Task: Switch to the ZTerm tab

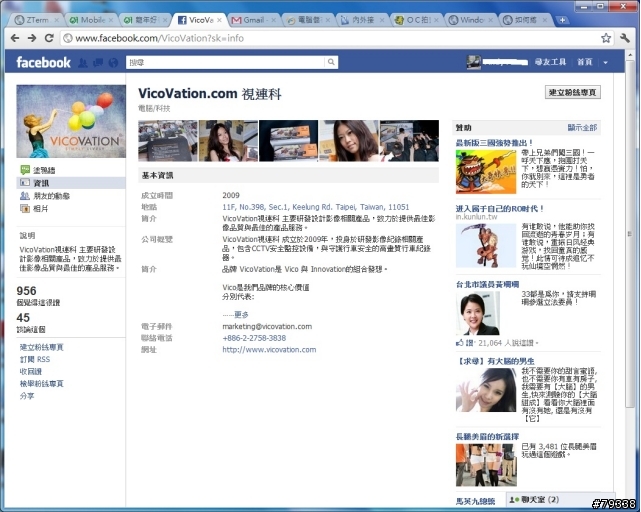Action: pos(36,20)
